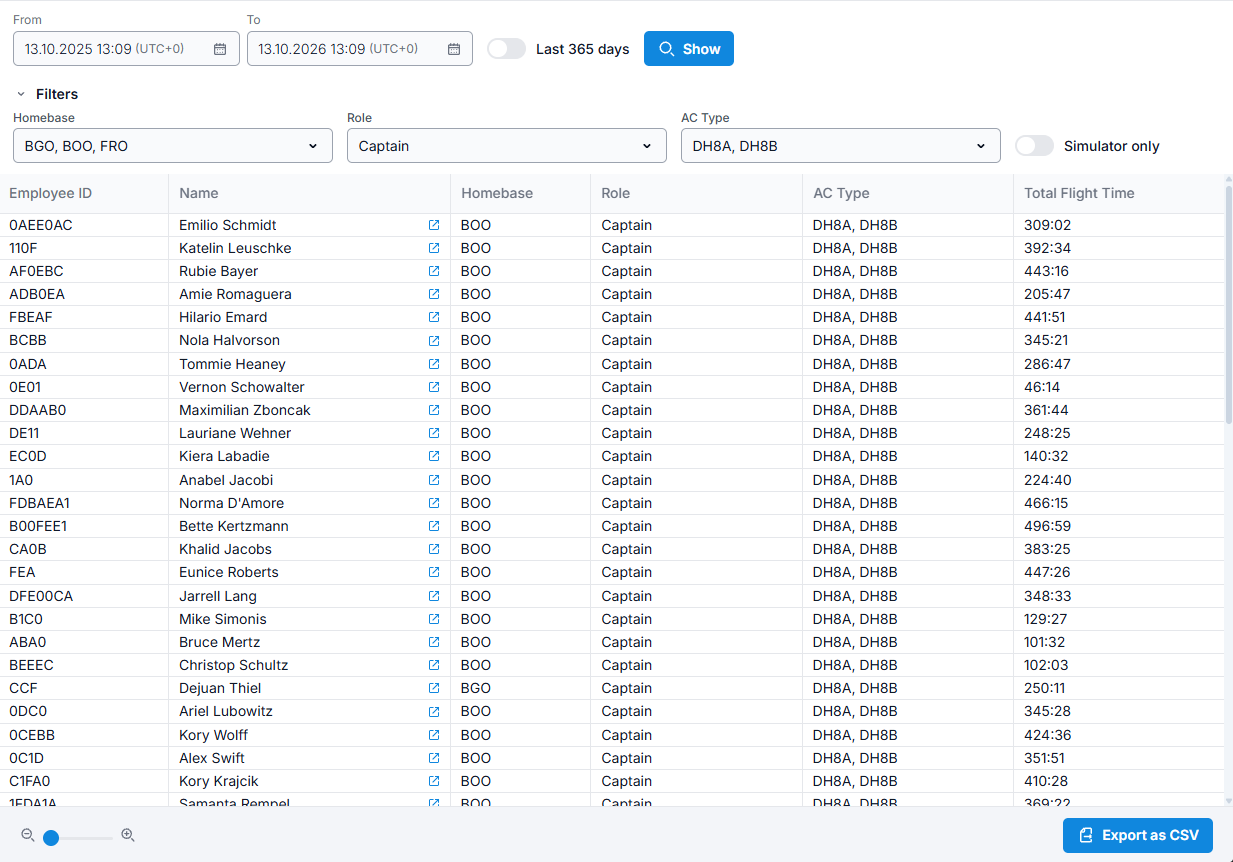
Task: Open Anabel Jacobi's external link icon
Action: point(434,480)
